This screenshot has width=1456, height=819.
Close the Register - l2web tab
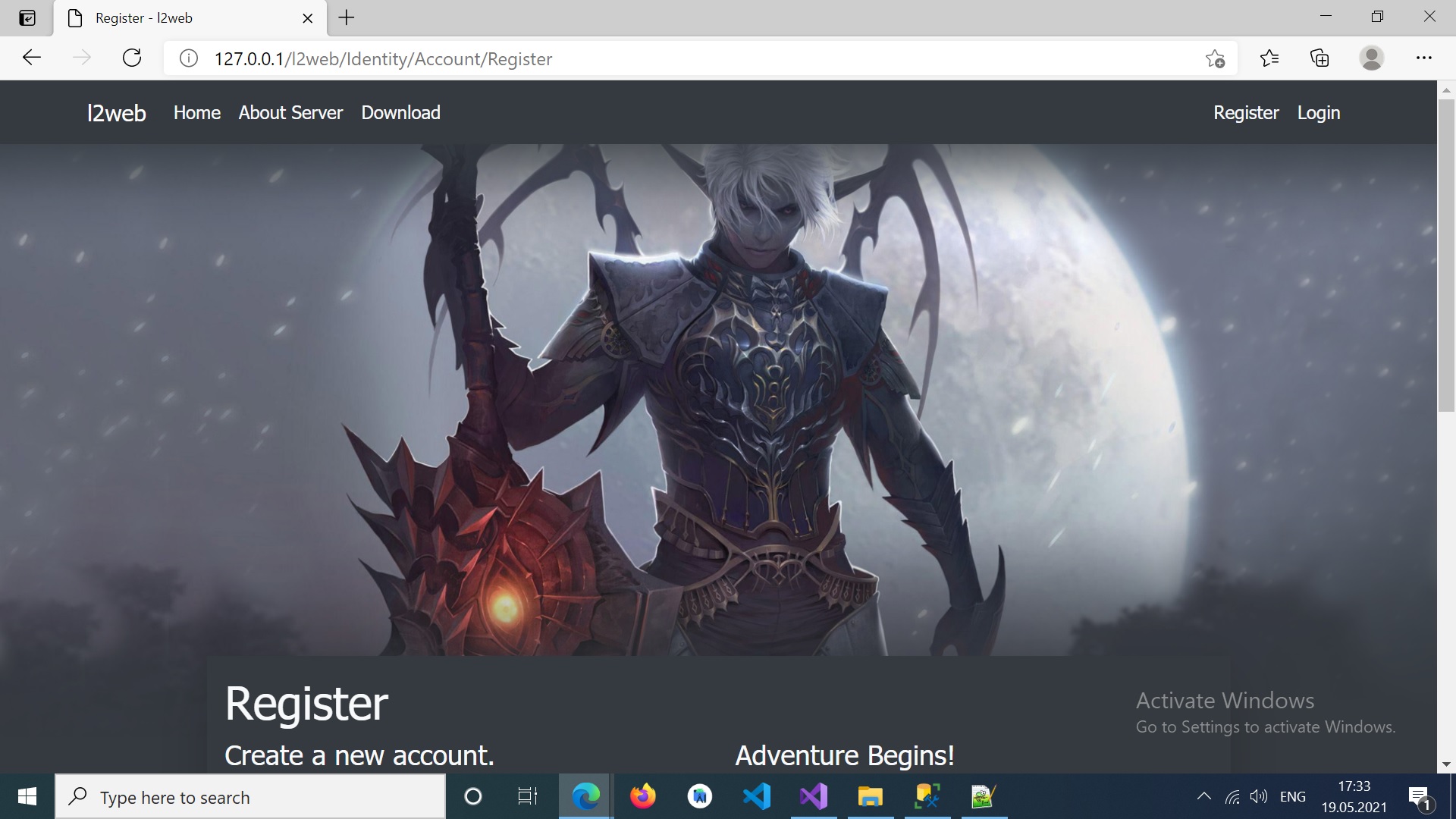307,18
